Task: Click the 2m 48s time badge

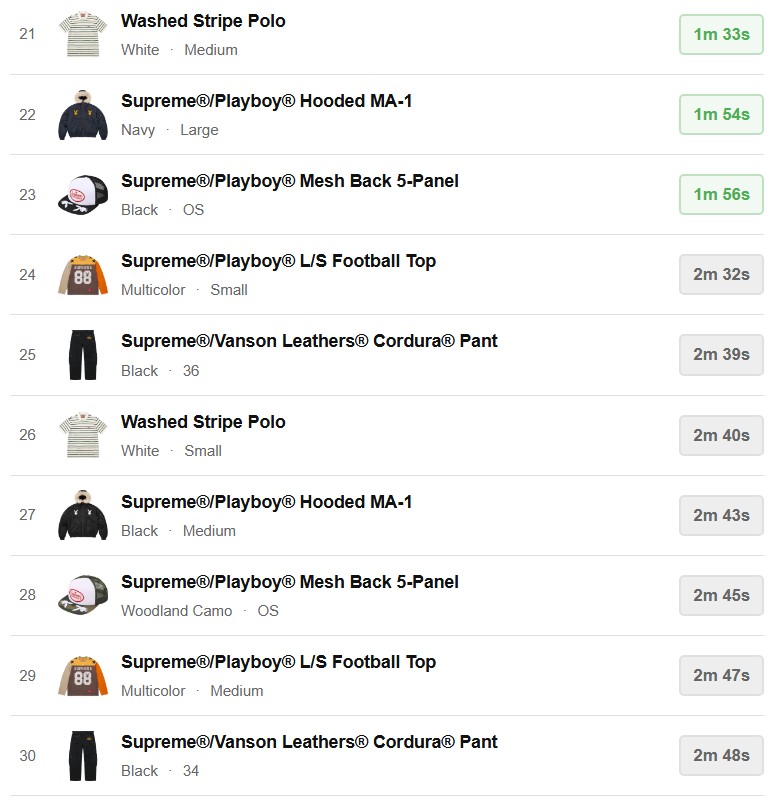Action: click(x=721, y=755)
